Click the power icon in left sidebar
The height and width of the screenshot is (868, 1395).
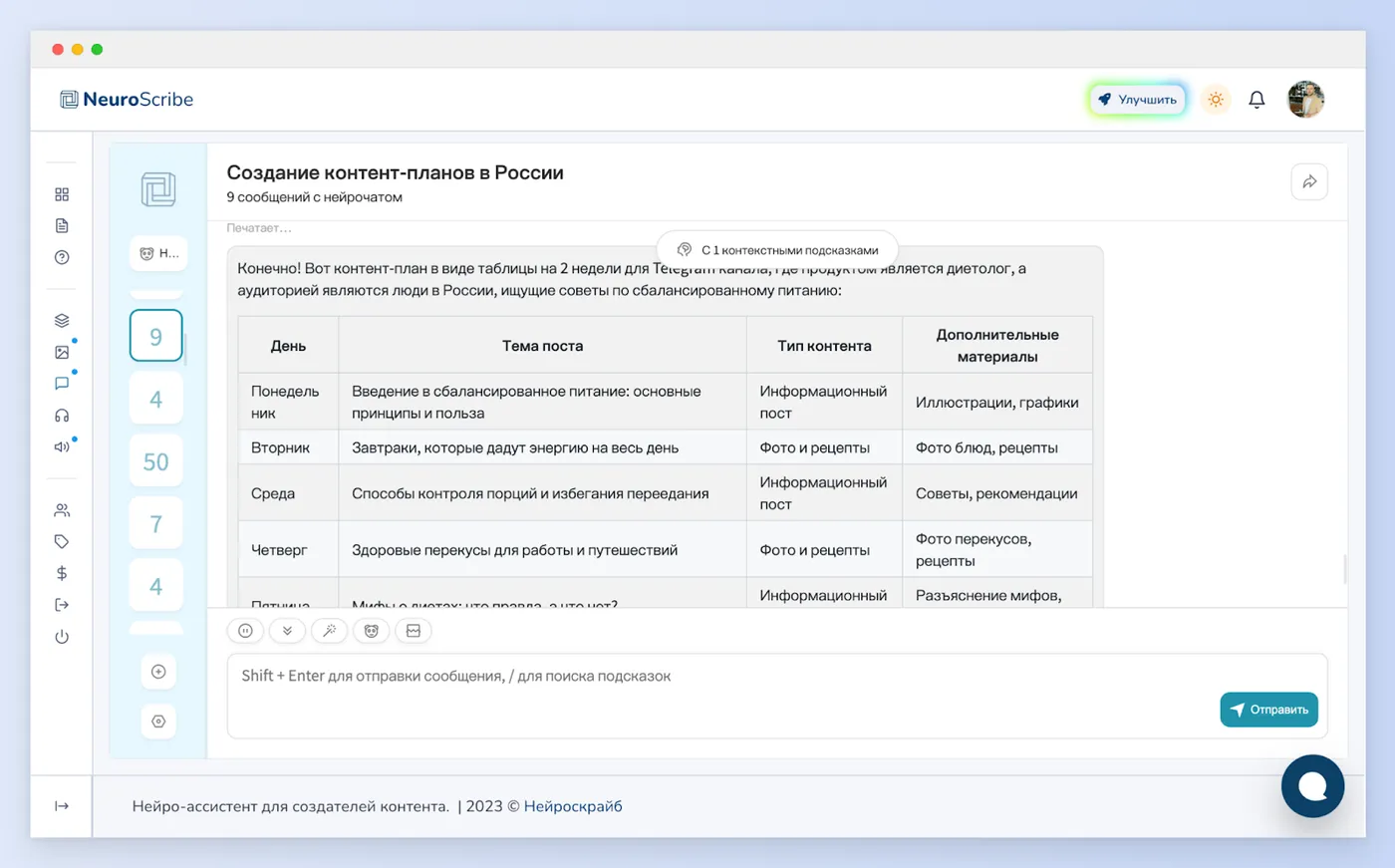click(62, 637)
